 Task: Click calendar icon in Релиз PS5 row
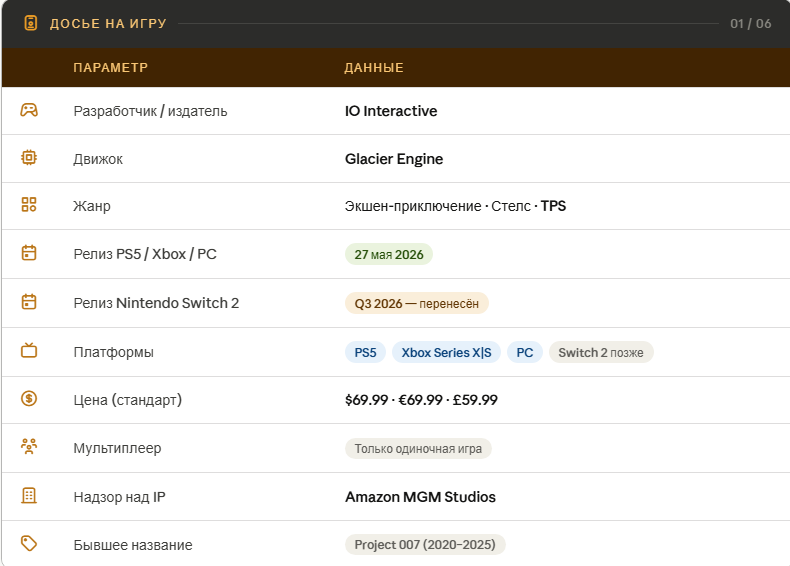point(29,253)
